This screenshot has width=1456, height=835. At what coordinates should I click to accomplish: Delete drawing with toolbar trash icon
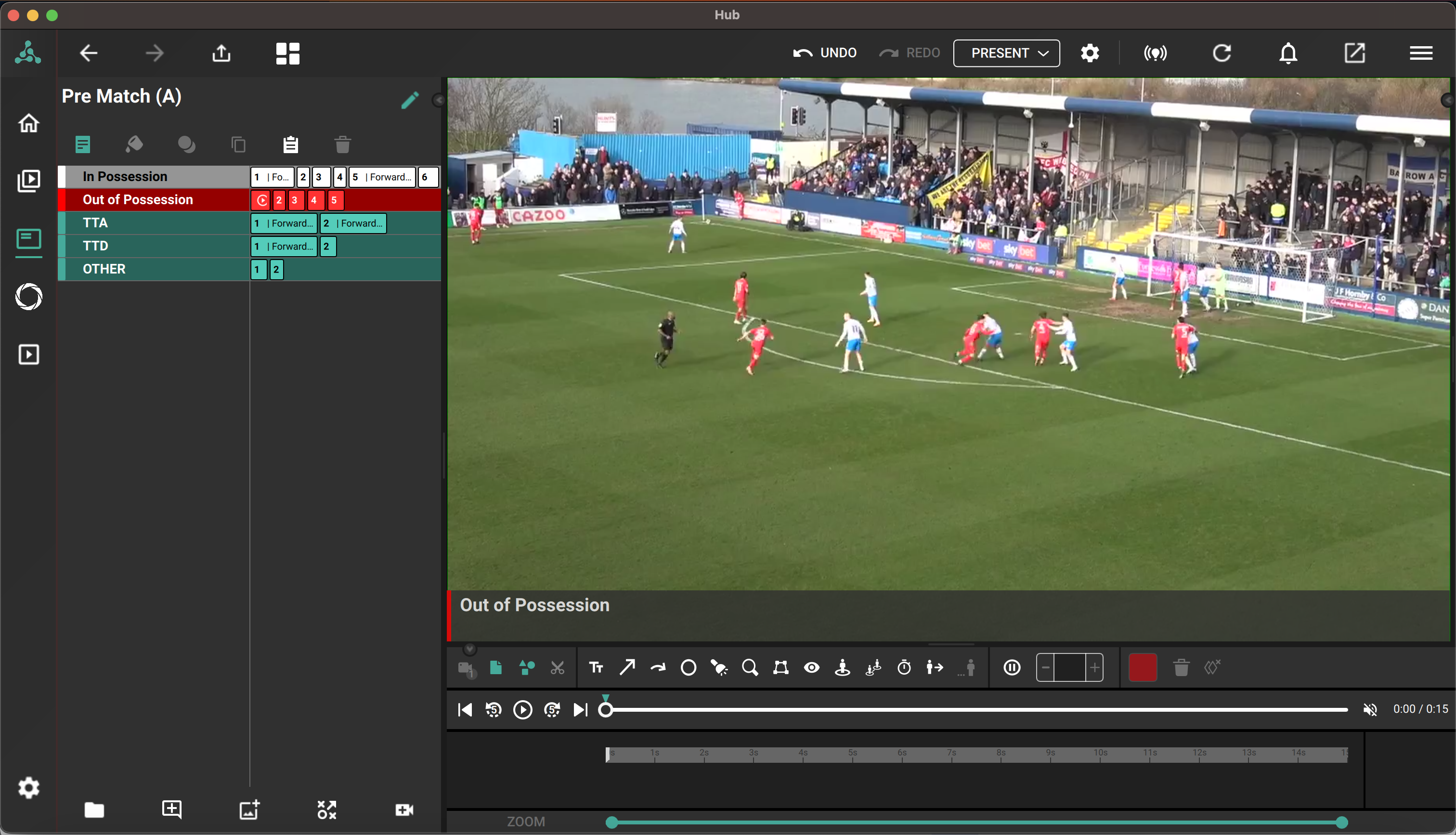point(1181,667)
